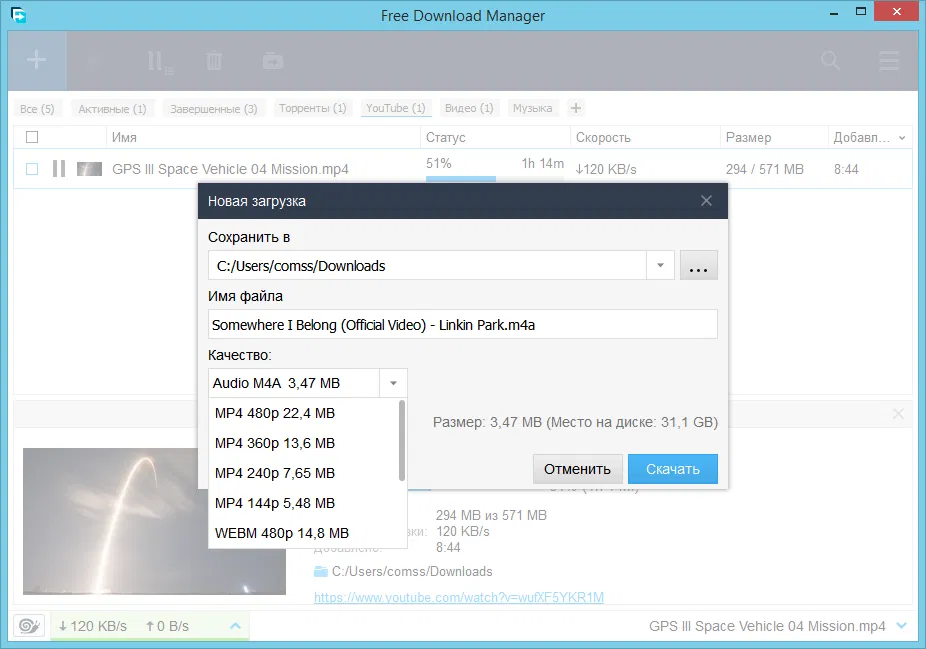The image size is (926, 649).
Task: Click the selected Audio M4A 3,47 MB value
Action: [x=294, y=383]
